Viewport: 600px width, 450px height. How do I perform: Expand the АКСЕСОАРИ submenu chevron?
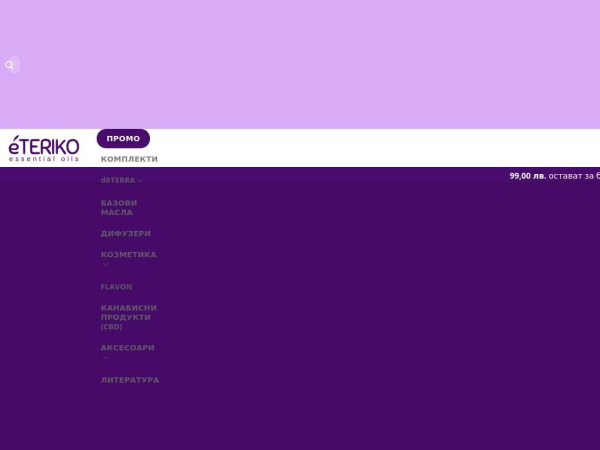tap(106, 358)
